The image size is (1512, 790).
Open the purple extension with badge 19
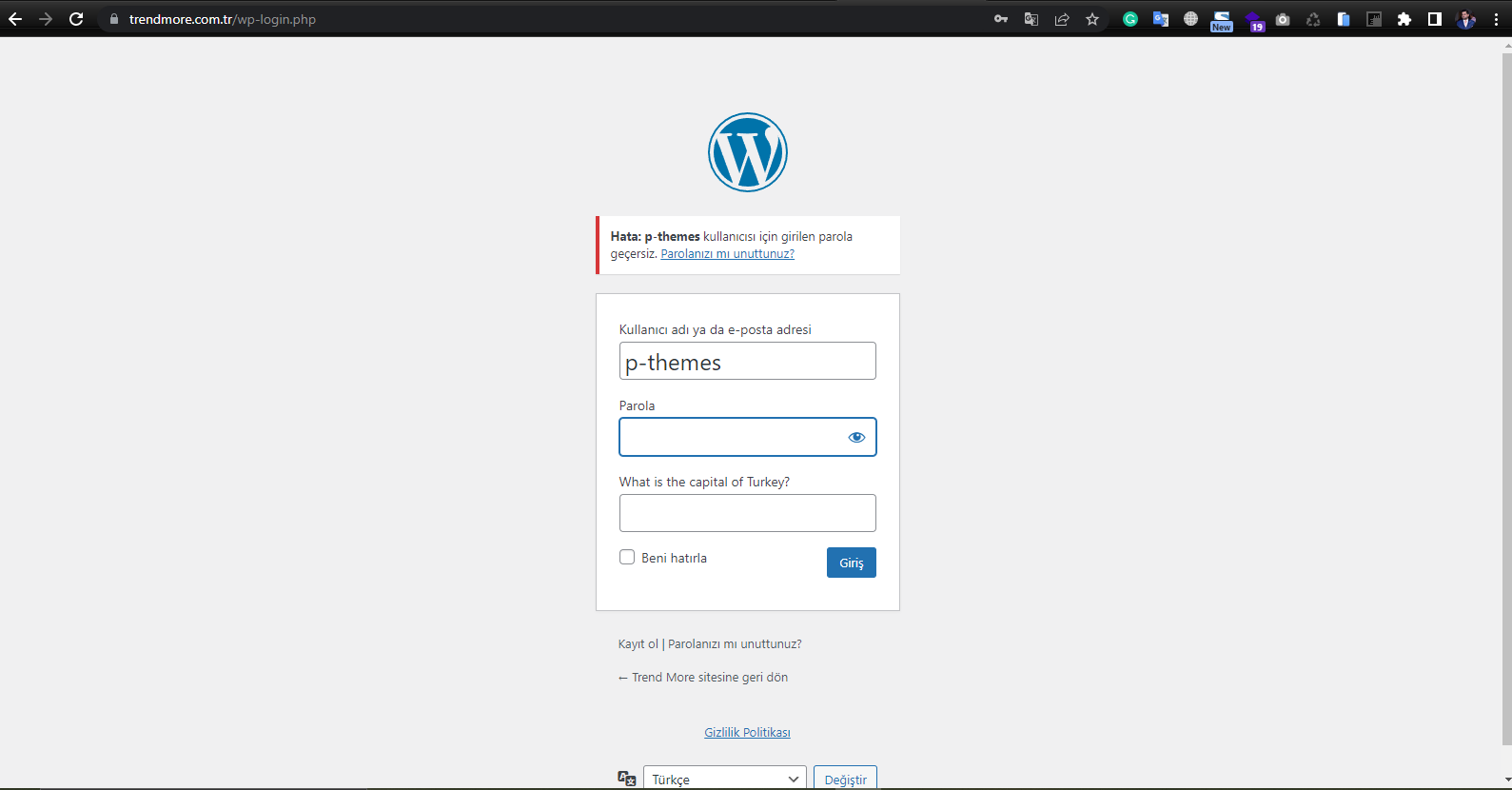click(1253, 21)
